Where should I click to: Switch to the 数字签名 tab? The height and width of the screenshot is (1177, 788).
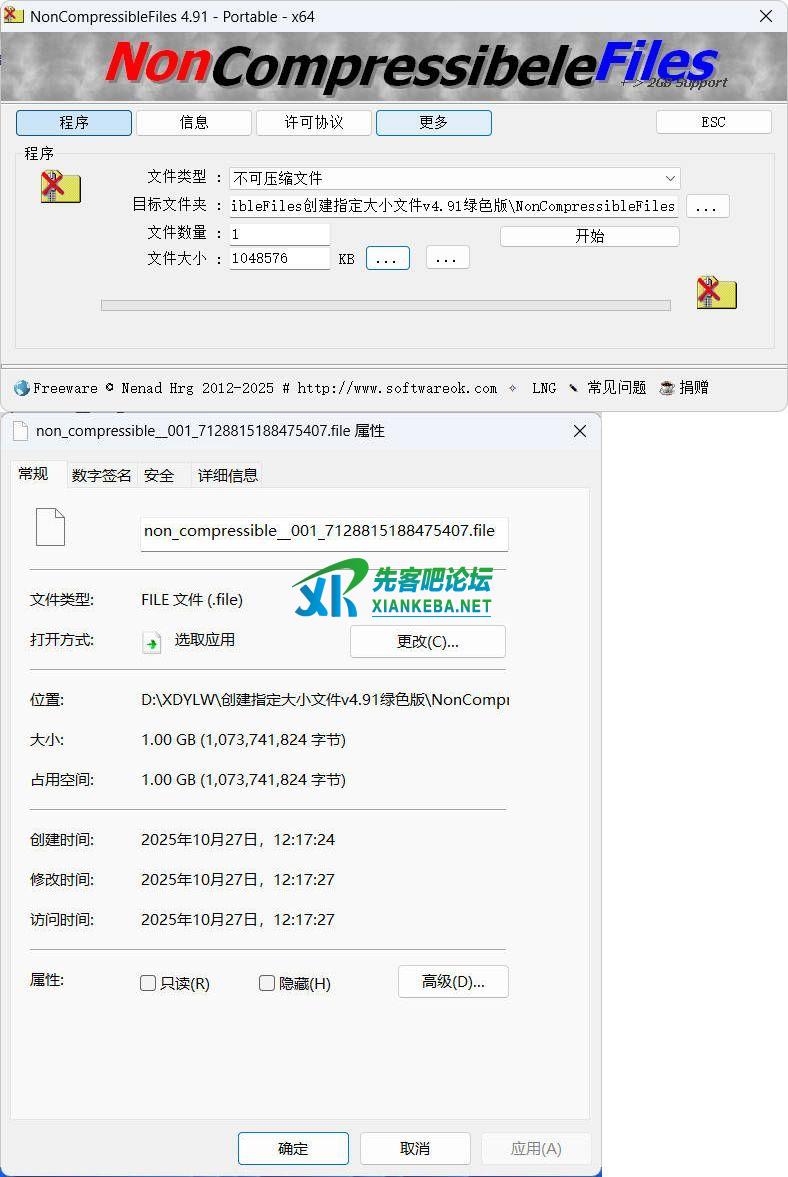[x=101, y=476]
